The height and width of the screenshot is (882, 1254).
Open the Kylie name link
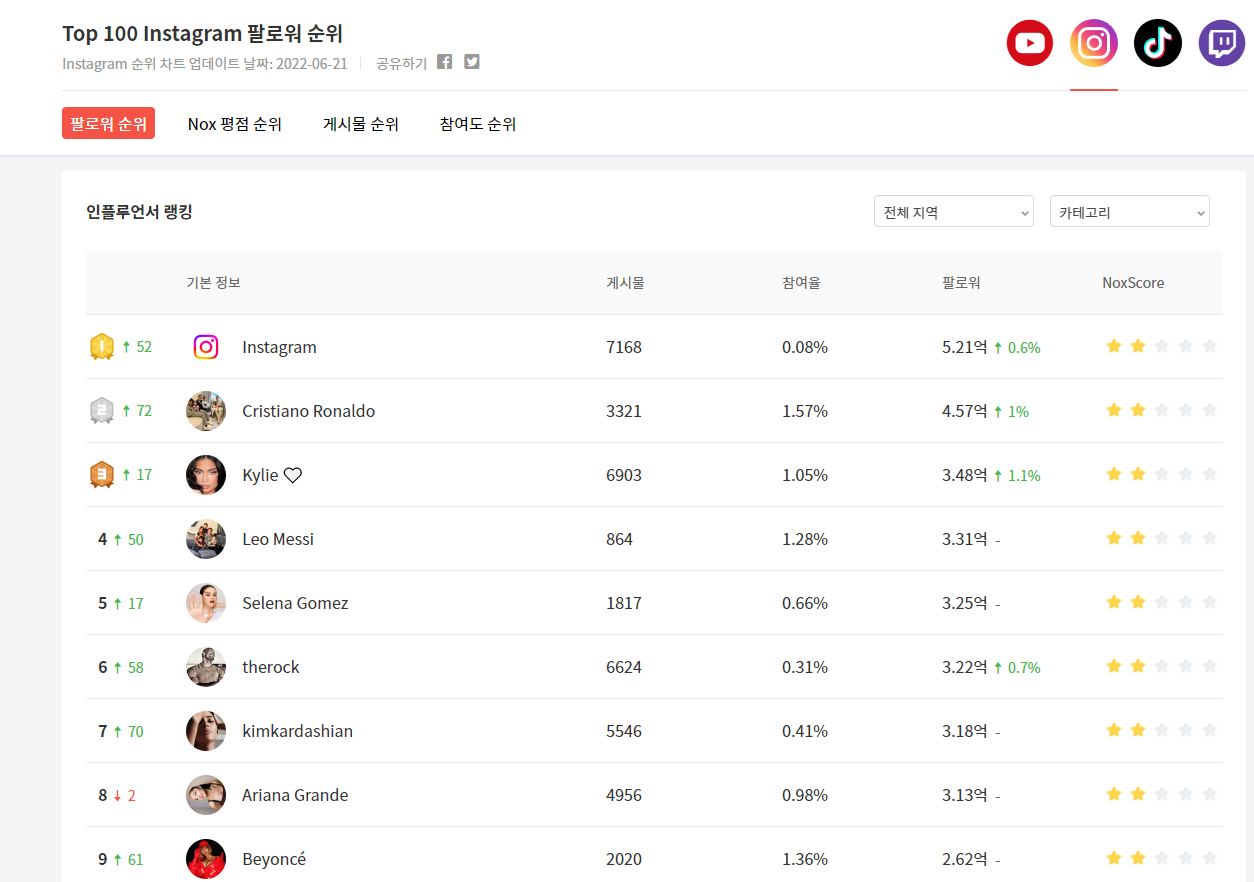click(272, 475)
